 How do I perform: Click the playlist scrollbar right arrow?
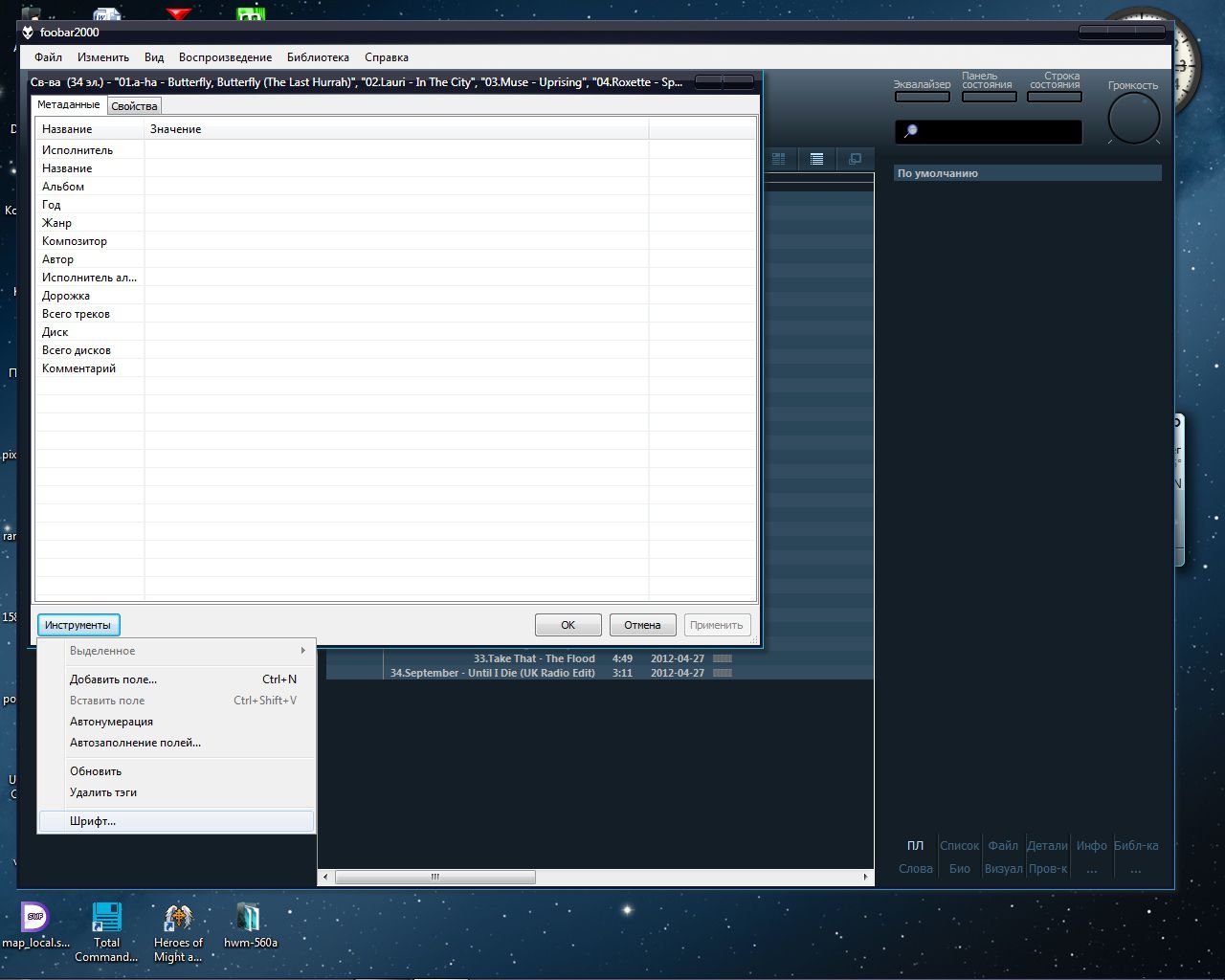click(865, 877)
